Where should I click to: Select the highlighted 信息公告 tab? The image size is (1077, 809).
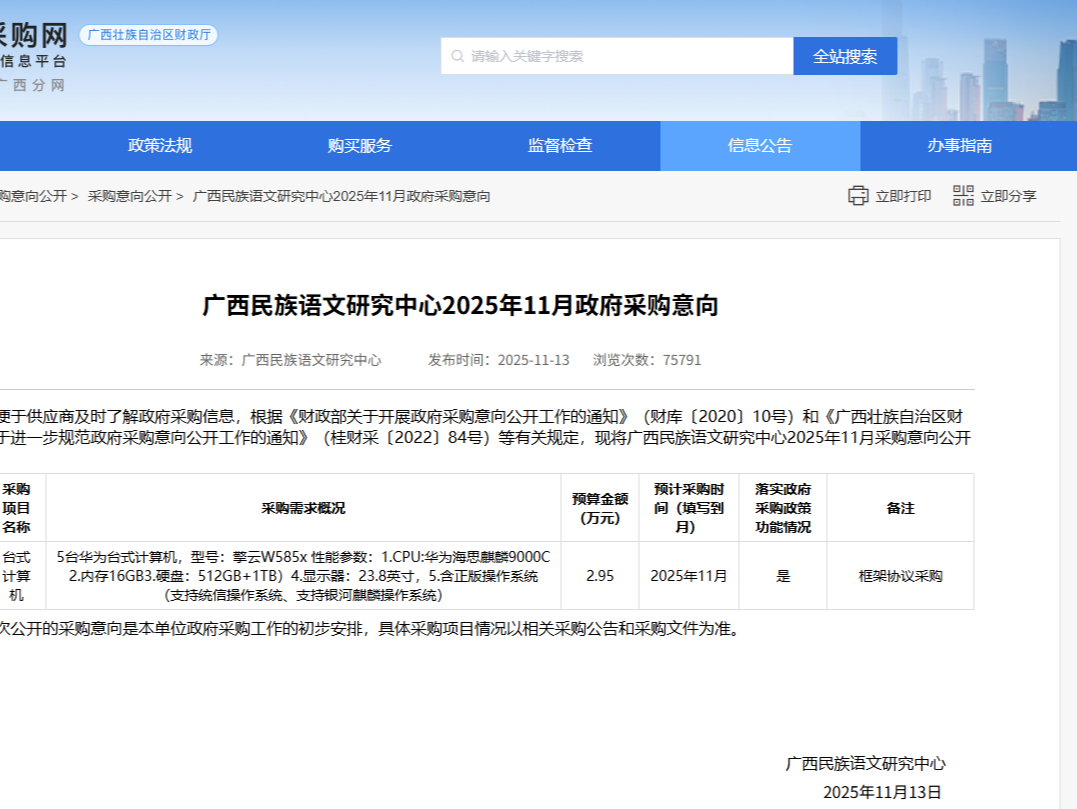pyautogui.click(x=758, y=145)
